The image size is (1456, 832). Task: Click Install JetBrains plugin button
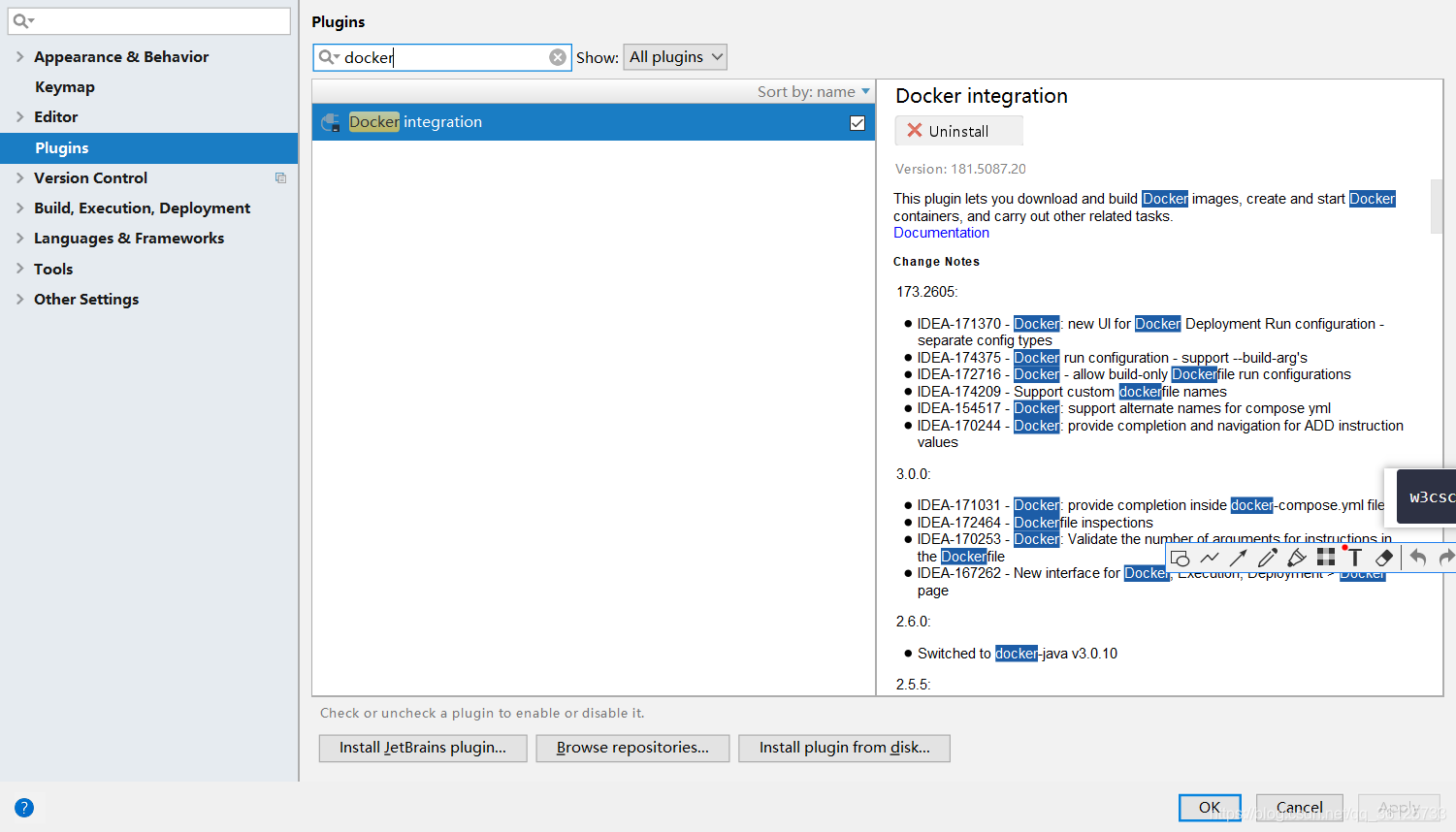coord(423,748)
